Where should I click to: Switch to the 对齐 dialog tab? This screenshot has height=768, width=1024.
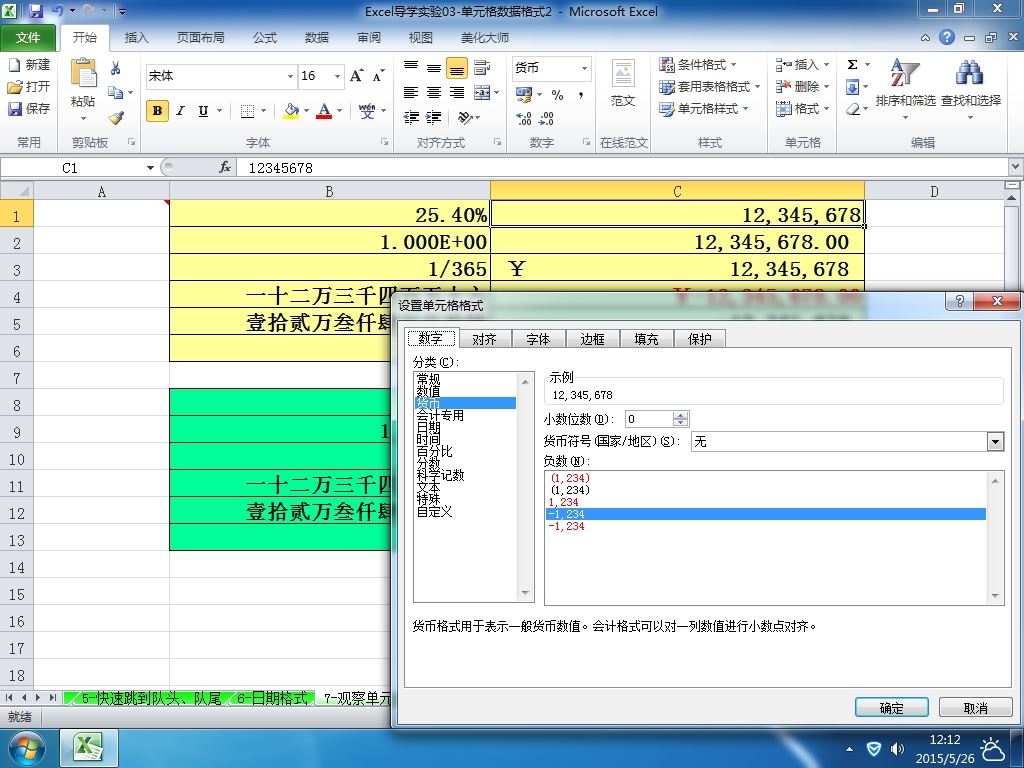[484, 339]
